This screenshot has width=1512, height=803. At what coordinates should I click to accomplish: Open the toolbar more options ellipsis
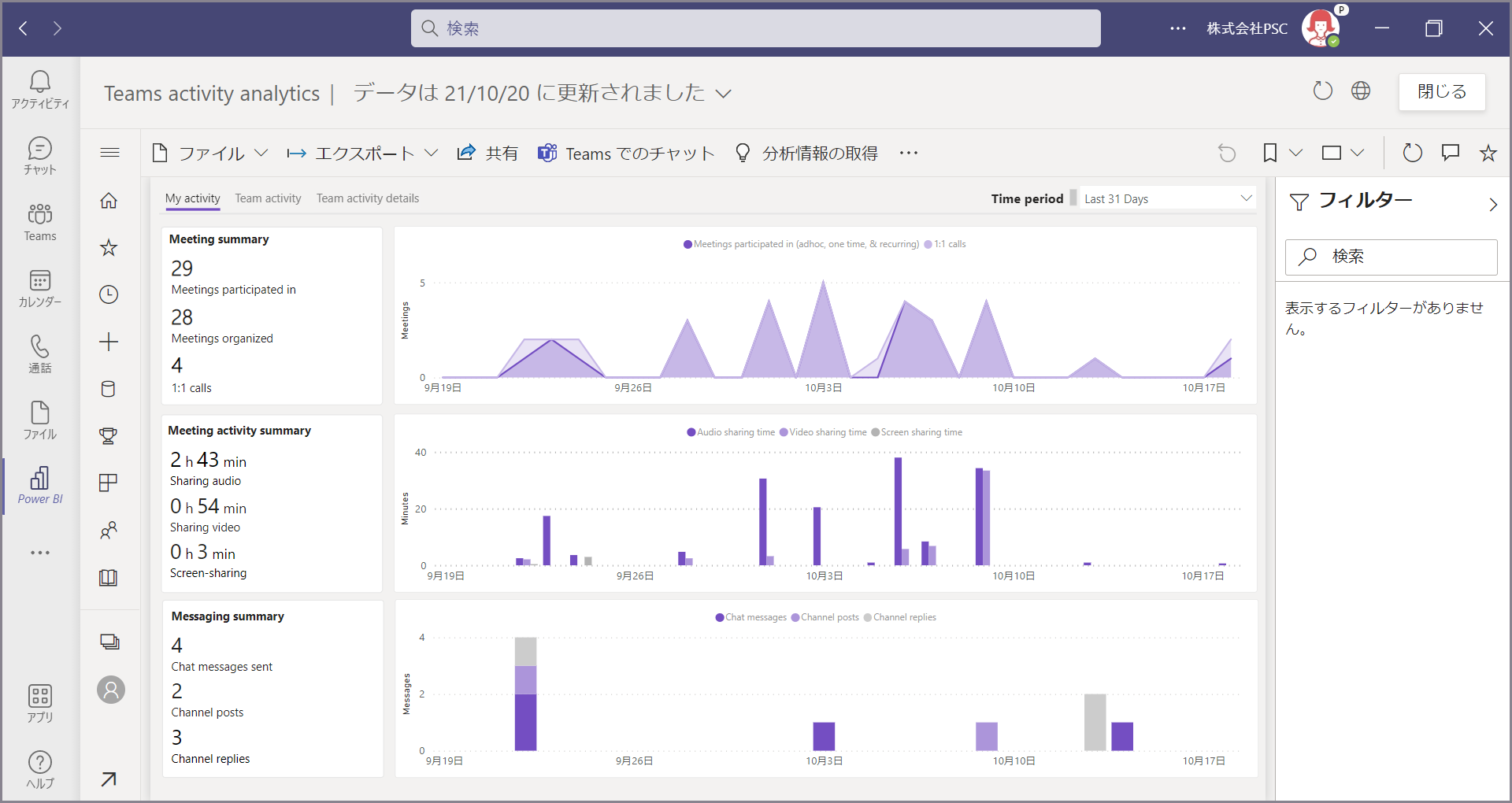[909, 153]
